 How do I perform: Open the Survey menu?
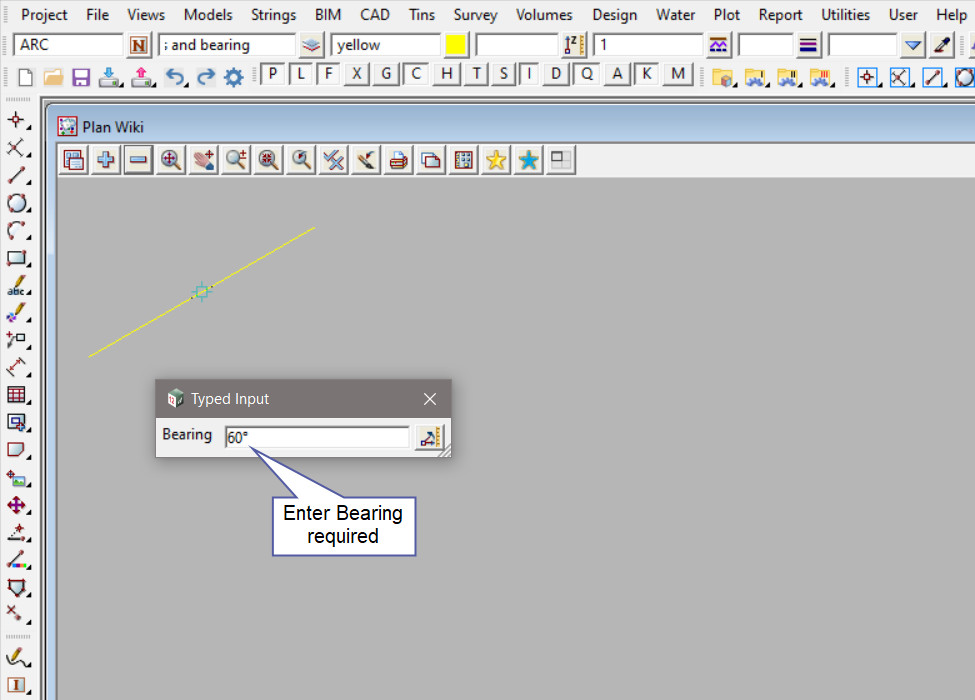pyautogui.click(x=475, y=15)
